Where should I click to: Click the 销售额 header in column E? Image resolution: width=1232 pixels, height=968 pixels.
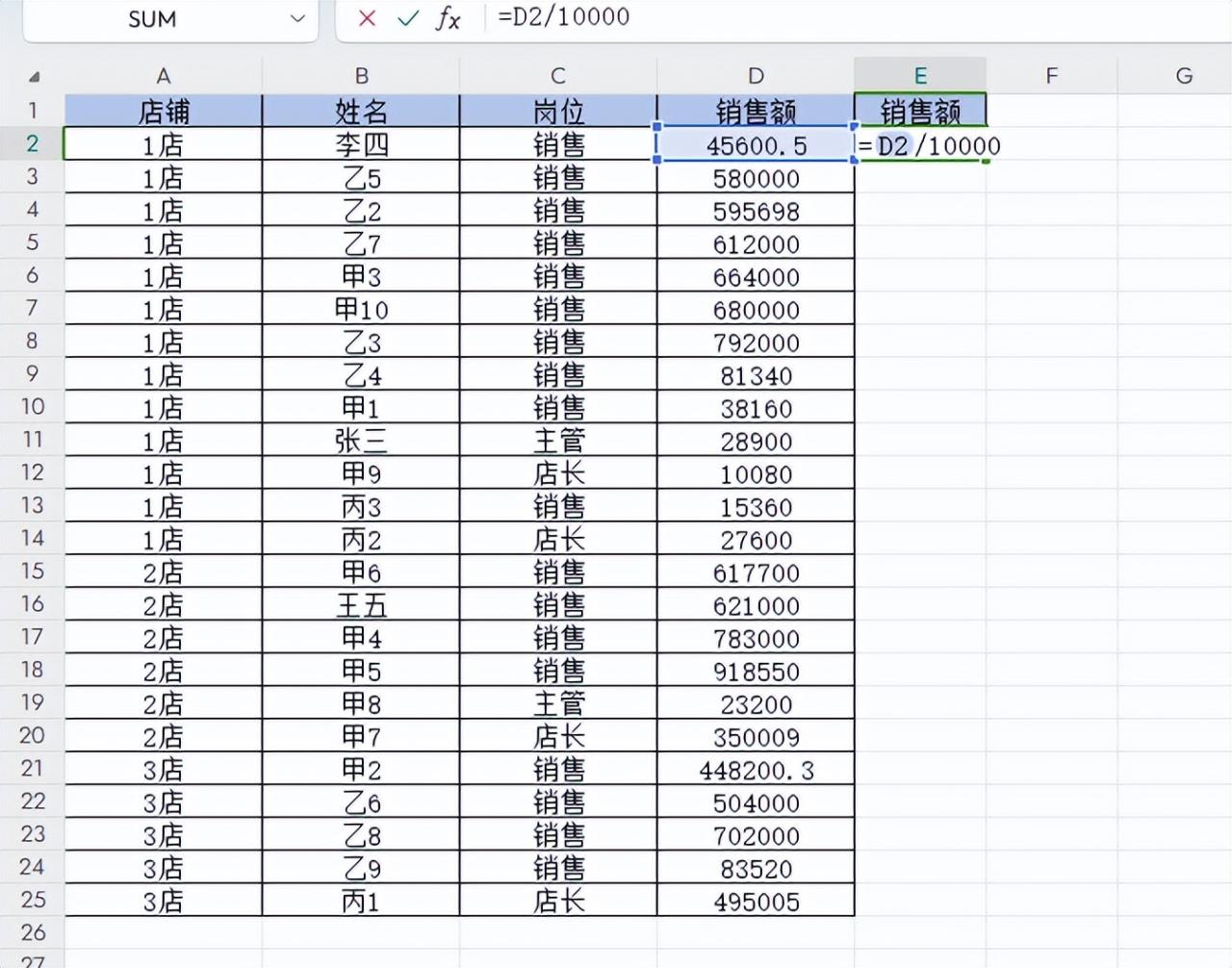[x=920, y=111]
